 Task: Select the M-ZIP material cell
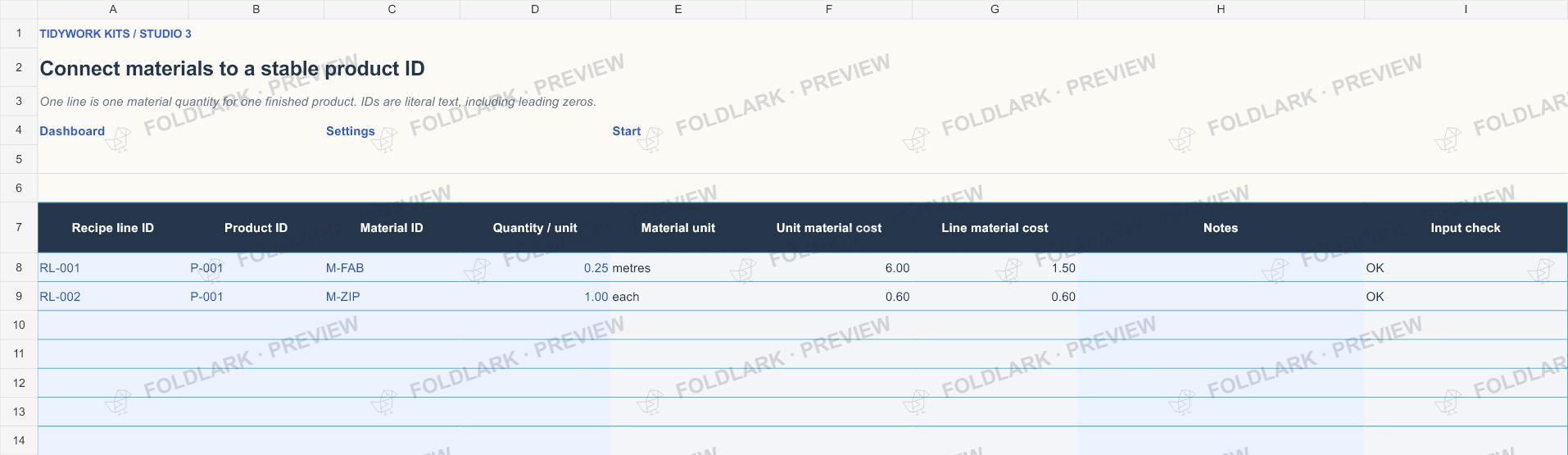coord(392,297)
